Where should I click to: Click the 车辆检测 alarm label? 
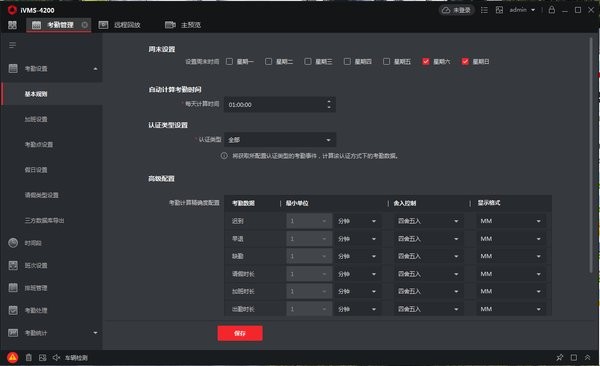[x=76, y=358]
